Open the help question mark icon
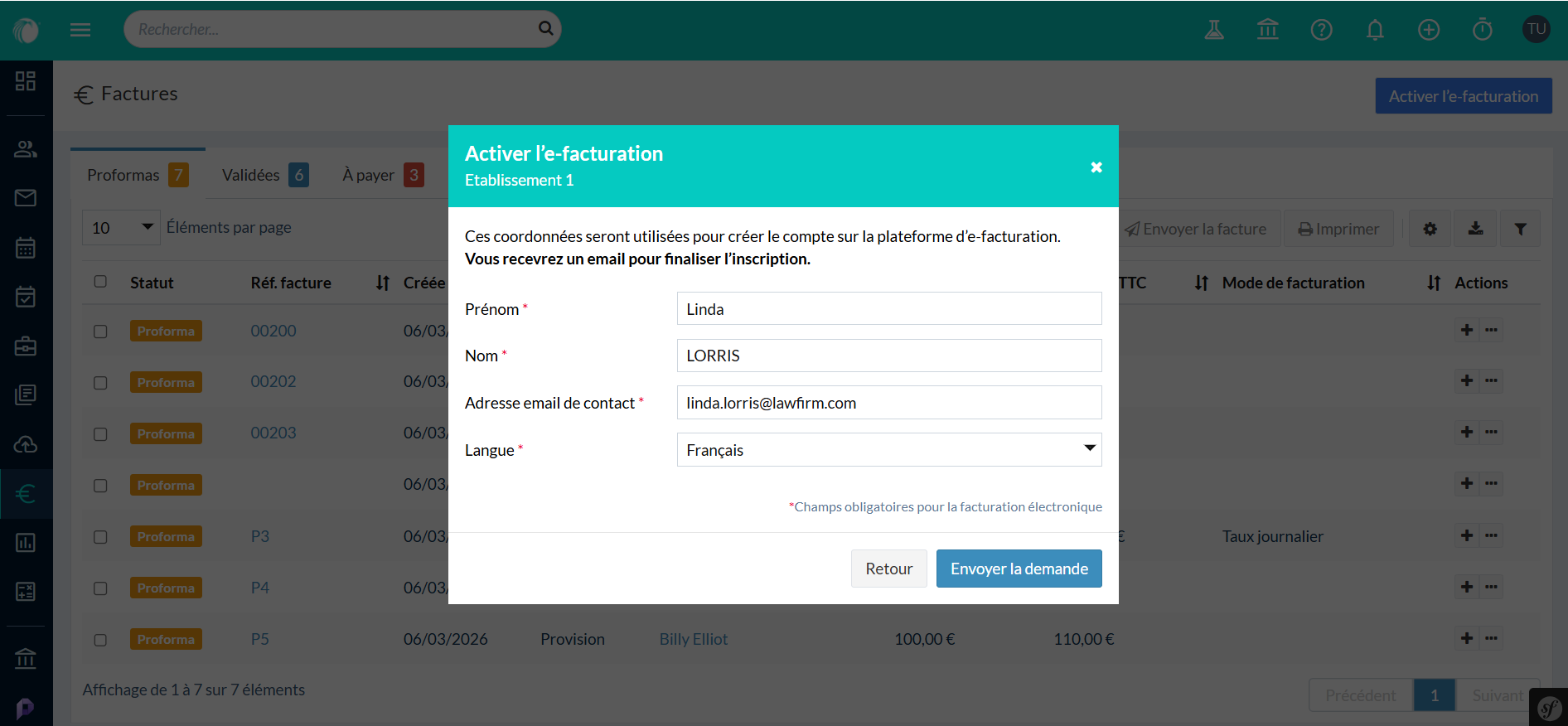 [1321, 30]
